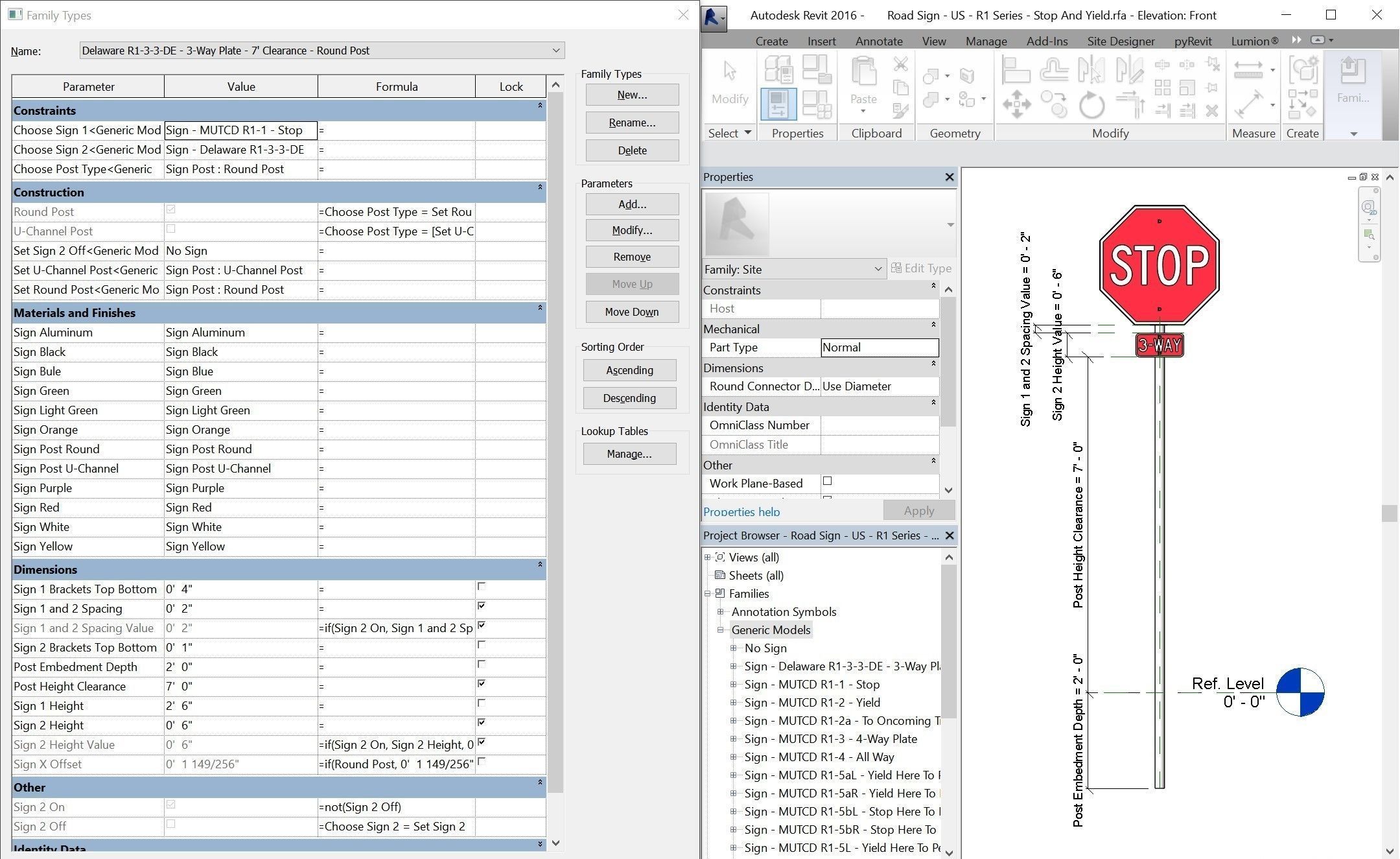1400x859 pixels.
Task: Expand the Views (all) tree node
Action: 708,558
